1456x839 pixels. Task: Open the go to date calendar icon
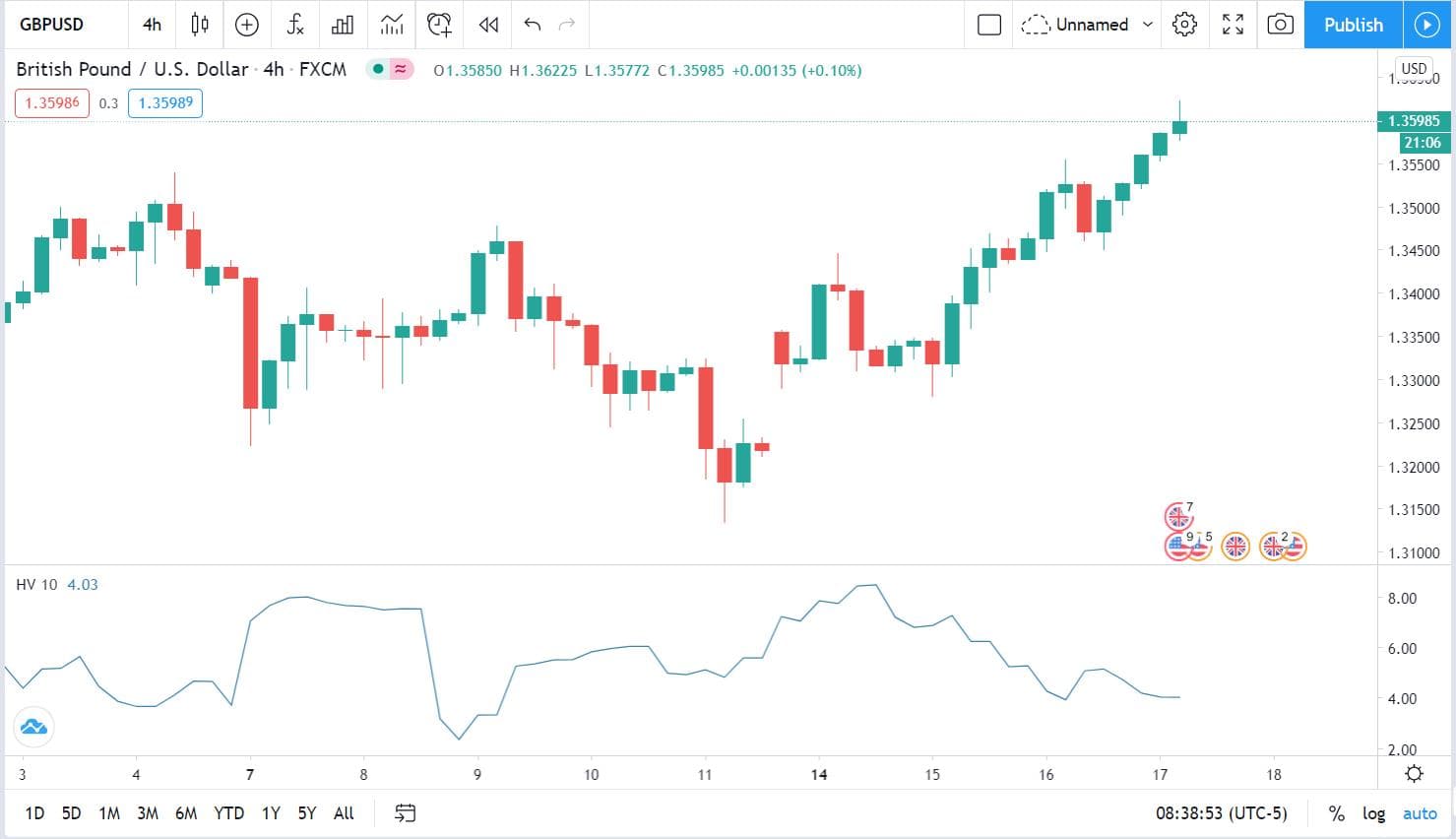tap(405, 813)
